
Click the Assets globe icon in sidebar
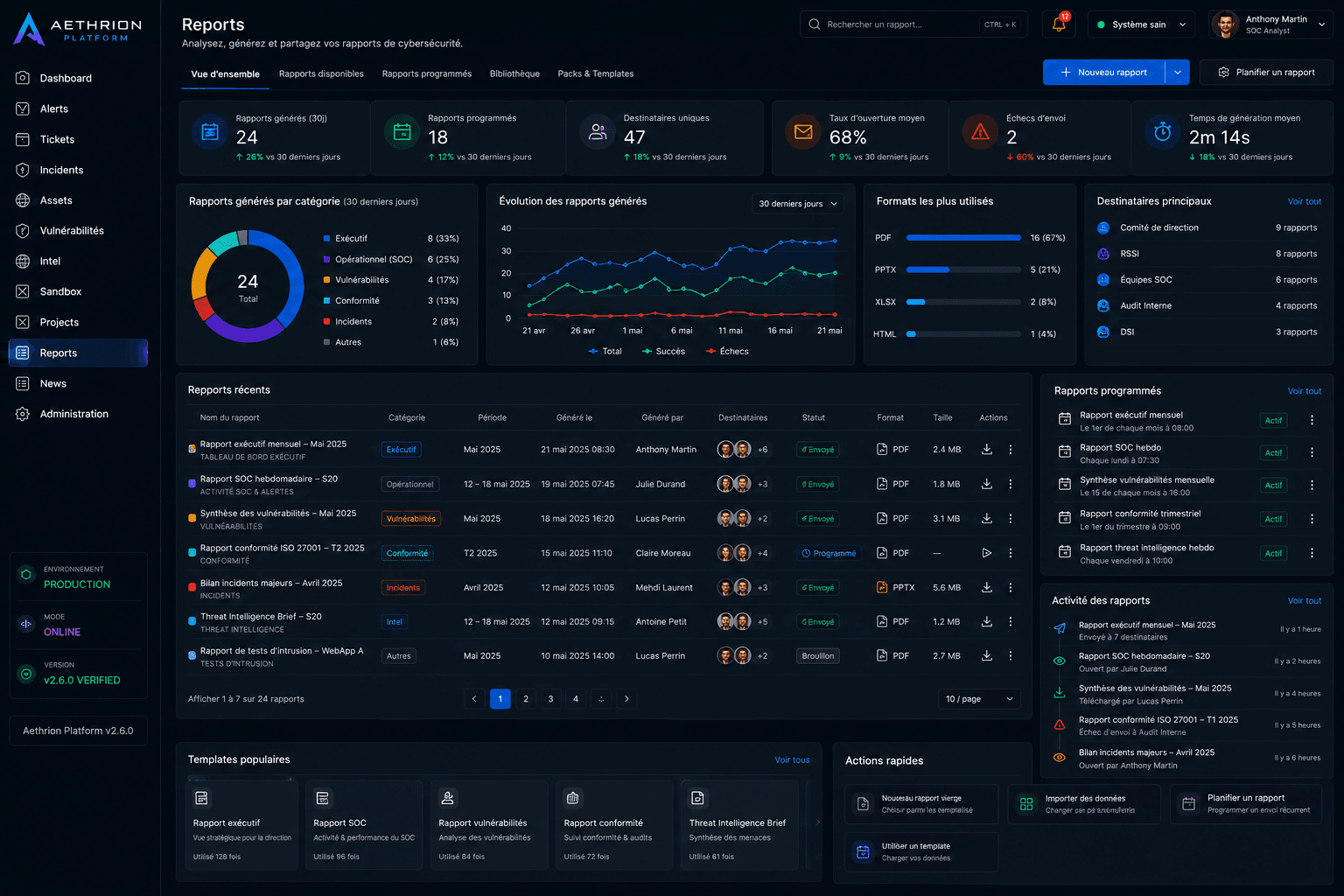click(23, 200)
